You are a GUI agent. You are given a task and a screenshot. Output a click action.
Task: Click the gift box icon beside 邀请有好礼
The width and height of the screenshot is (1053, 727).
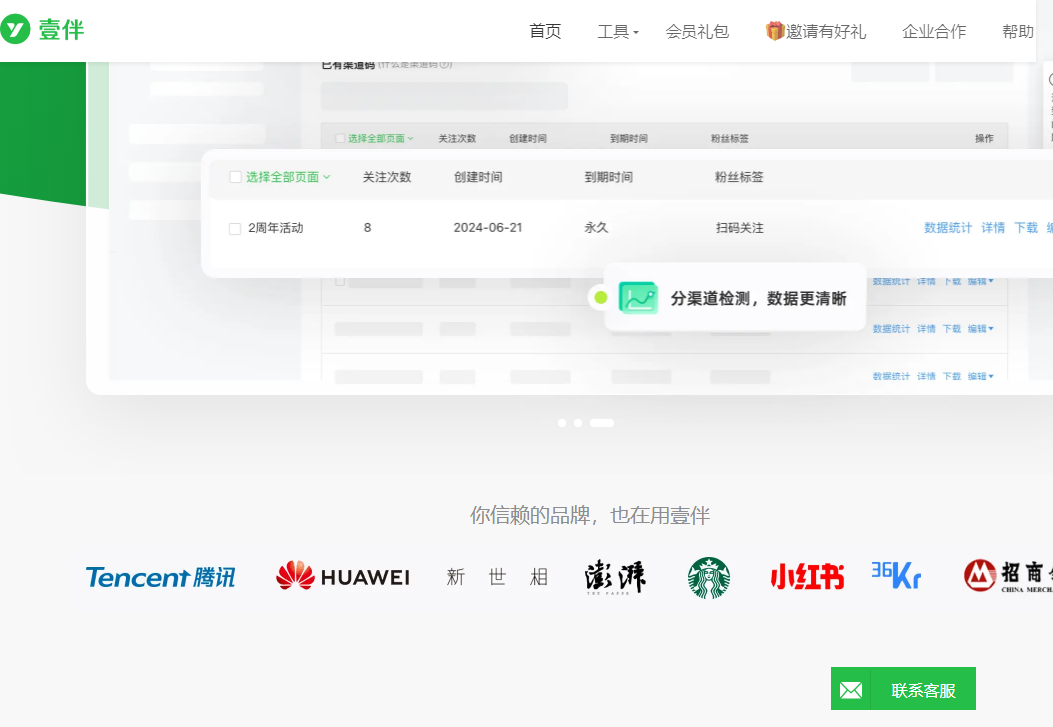click(775, 31)
